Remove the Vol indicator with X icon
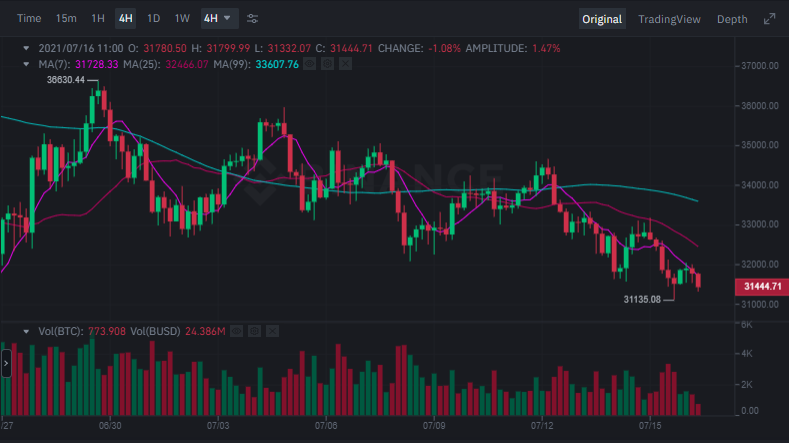789x443 pixels. (x=271, y=330)
